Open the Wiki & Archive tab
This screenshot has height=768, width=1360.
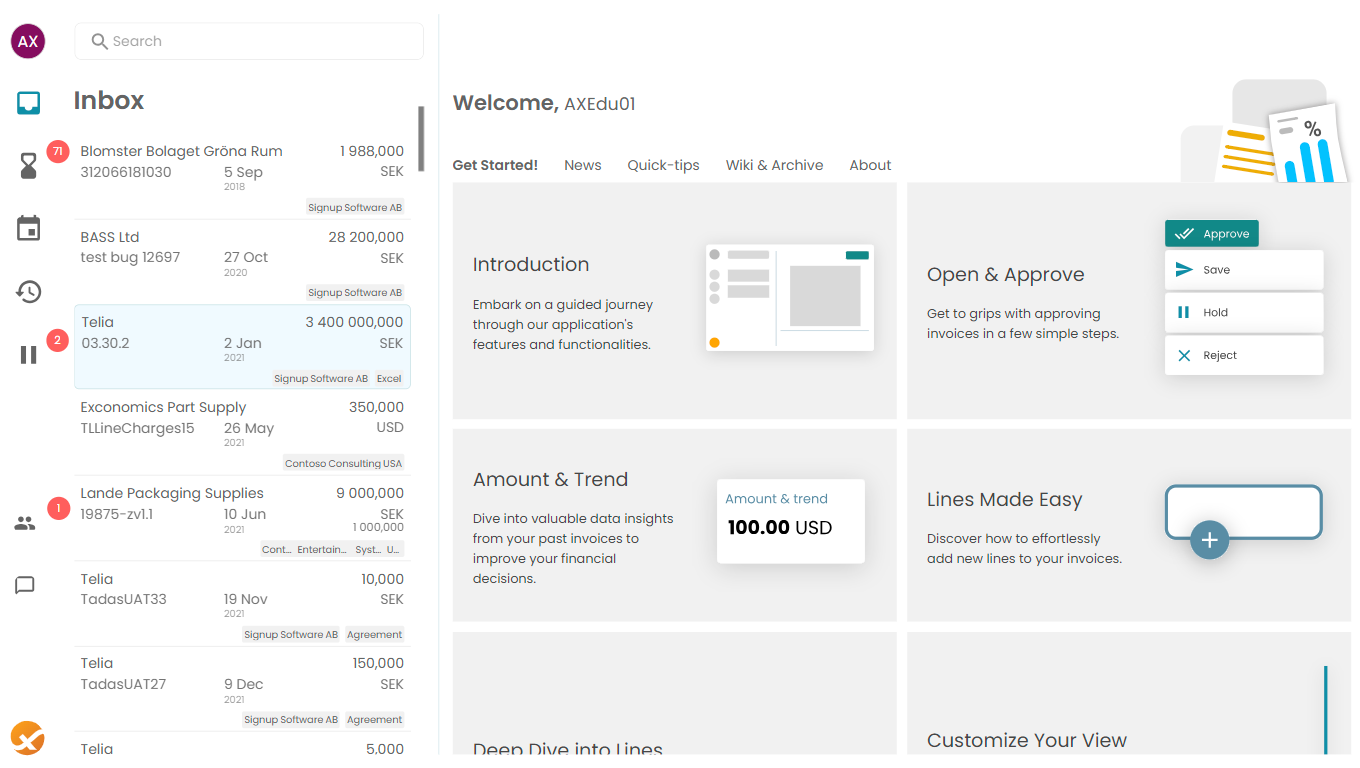click(775, 165)
